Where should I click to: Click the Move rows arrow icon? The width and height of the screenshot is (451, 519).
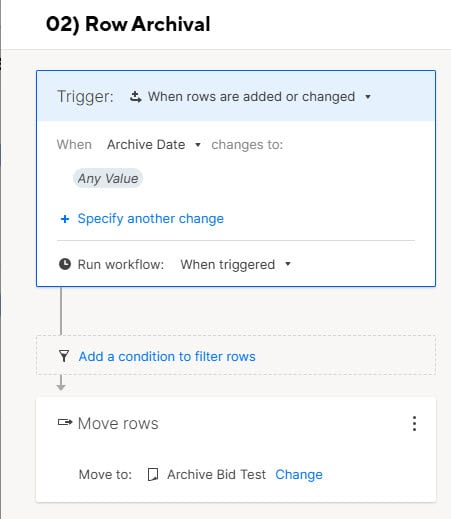point(65,422)
